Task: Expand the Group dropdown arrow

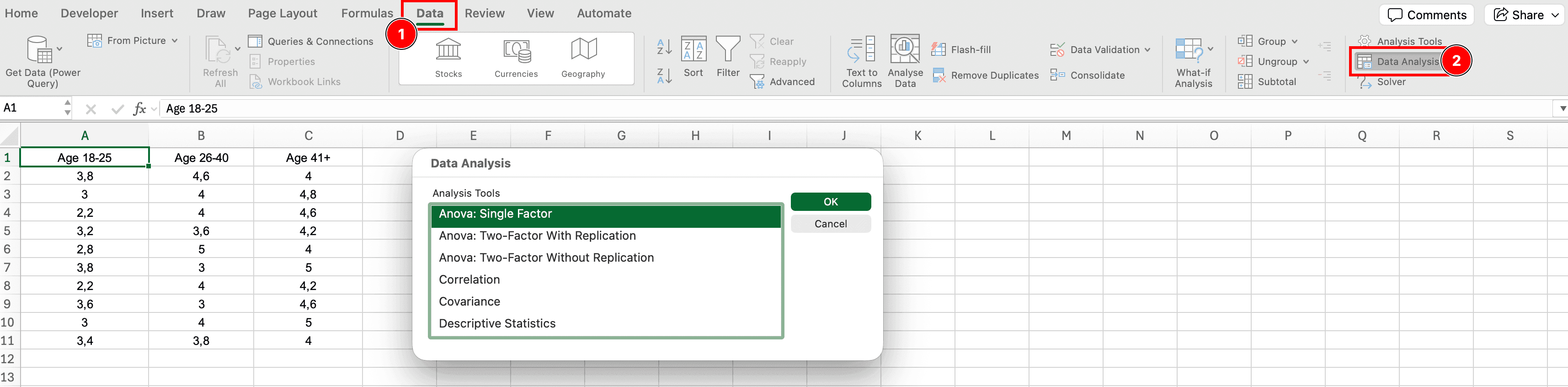Action: click(1295, 42)
